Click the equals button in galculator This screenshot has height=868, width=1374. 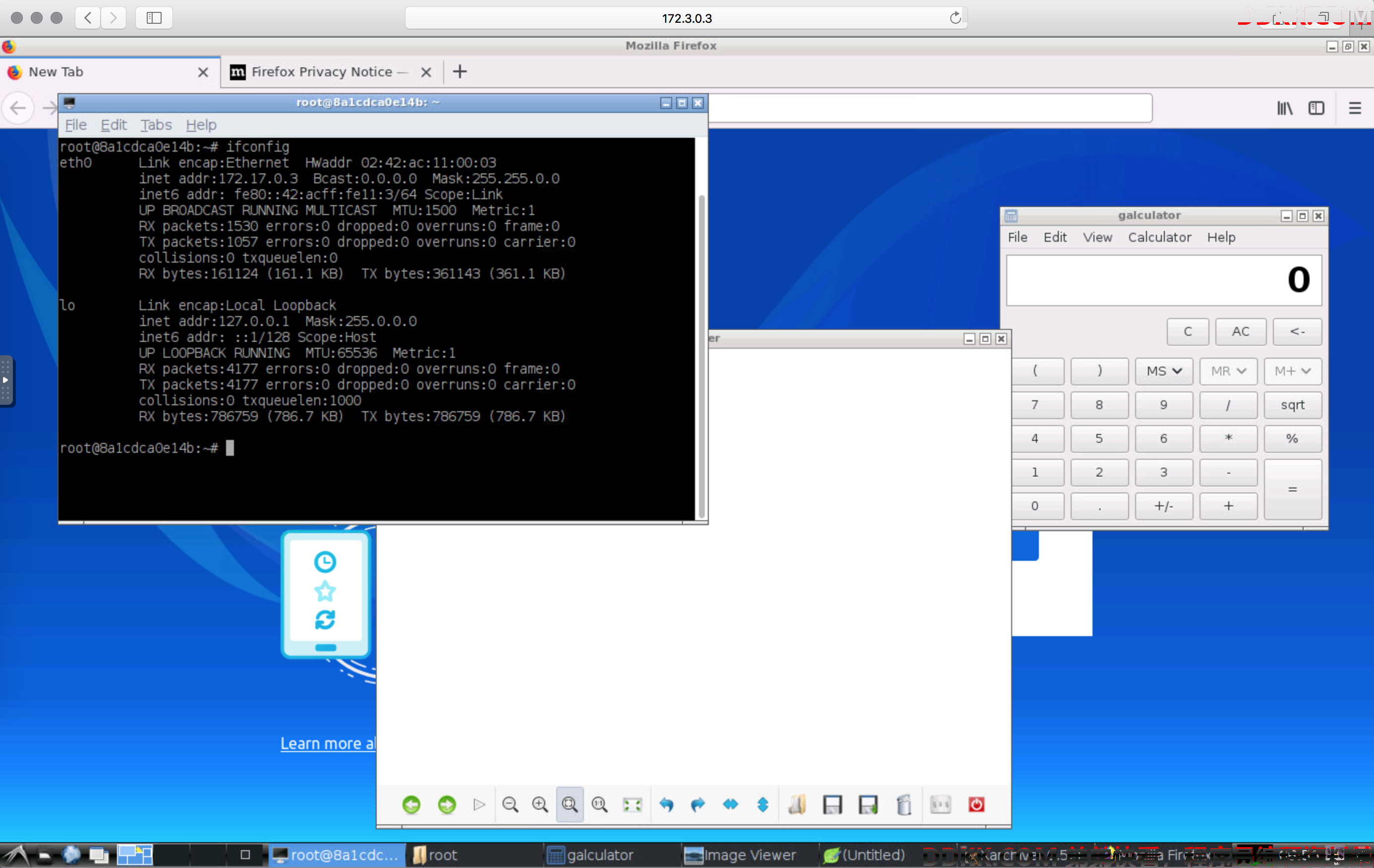click(1292, 489)
